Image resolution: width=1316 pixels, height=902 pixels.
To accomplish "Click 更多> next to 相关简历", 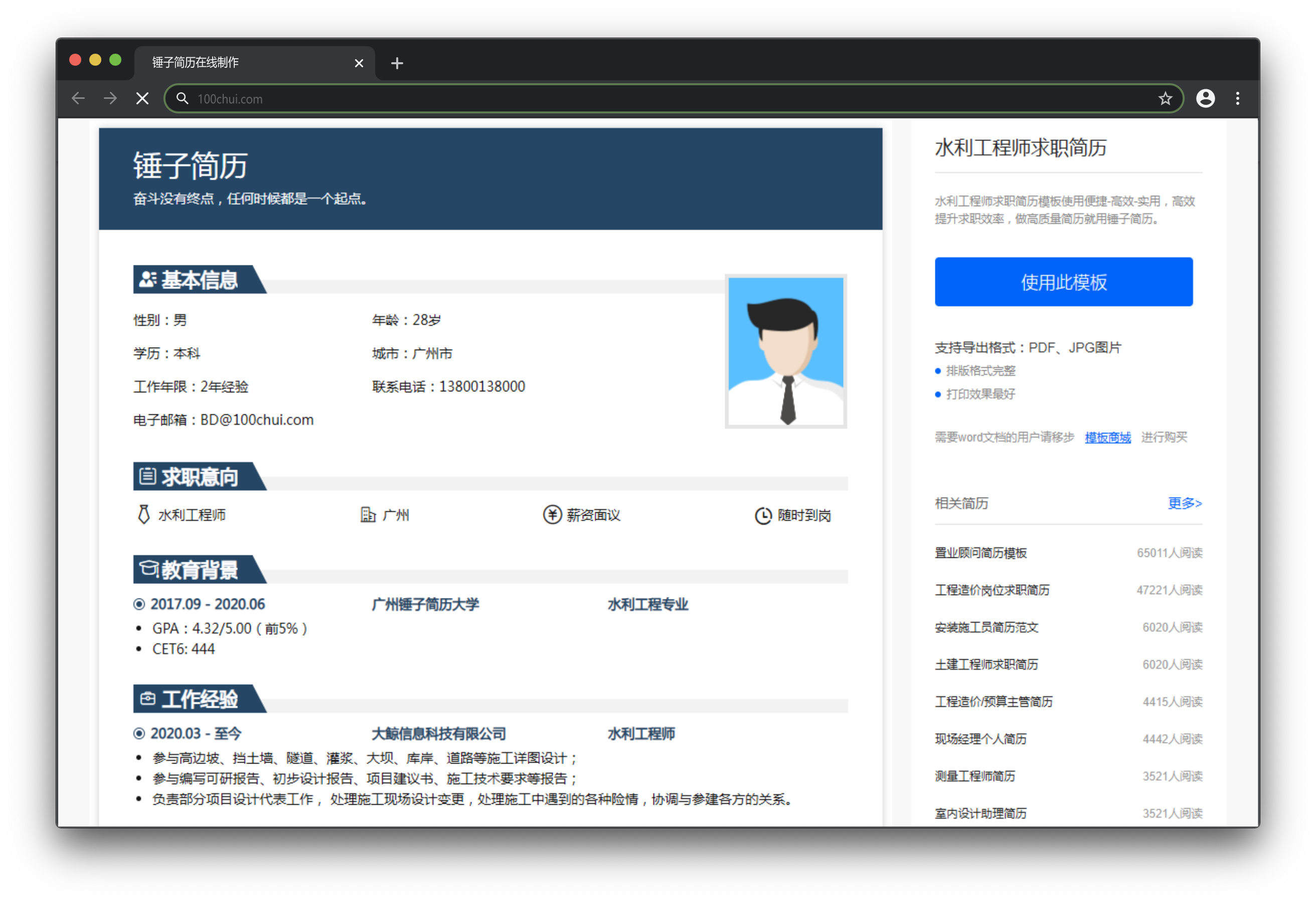I will click(1185, 503).
